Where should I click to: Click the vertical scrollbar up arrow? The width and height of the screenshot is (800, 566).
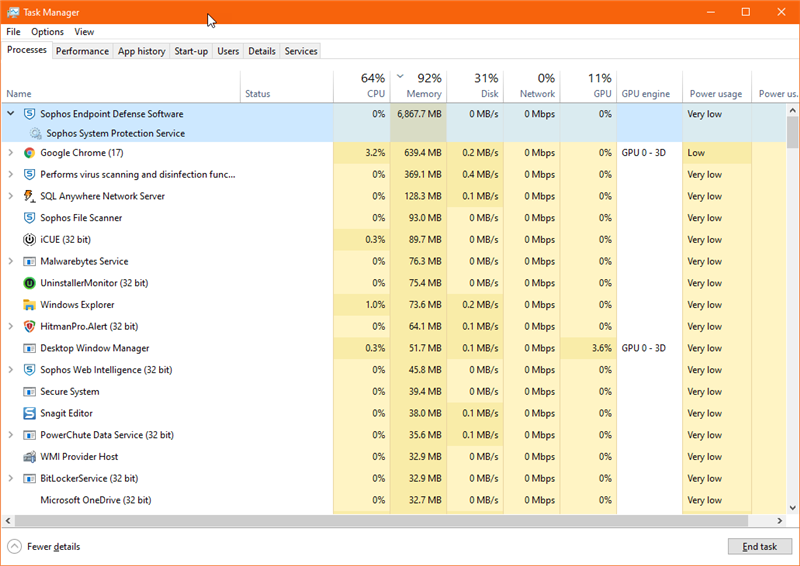coord(792,110)
